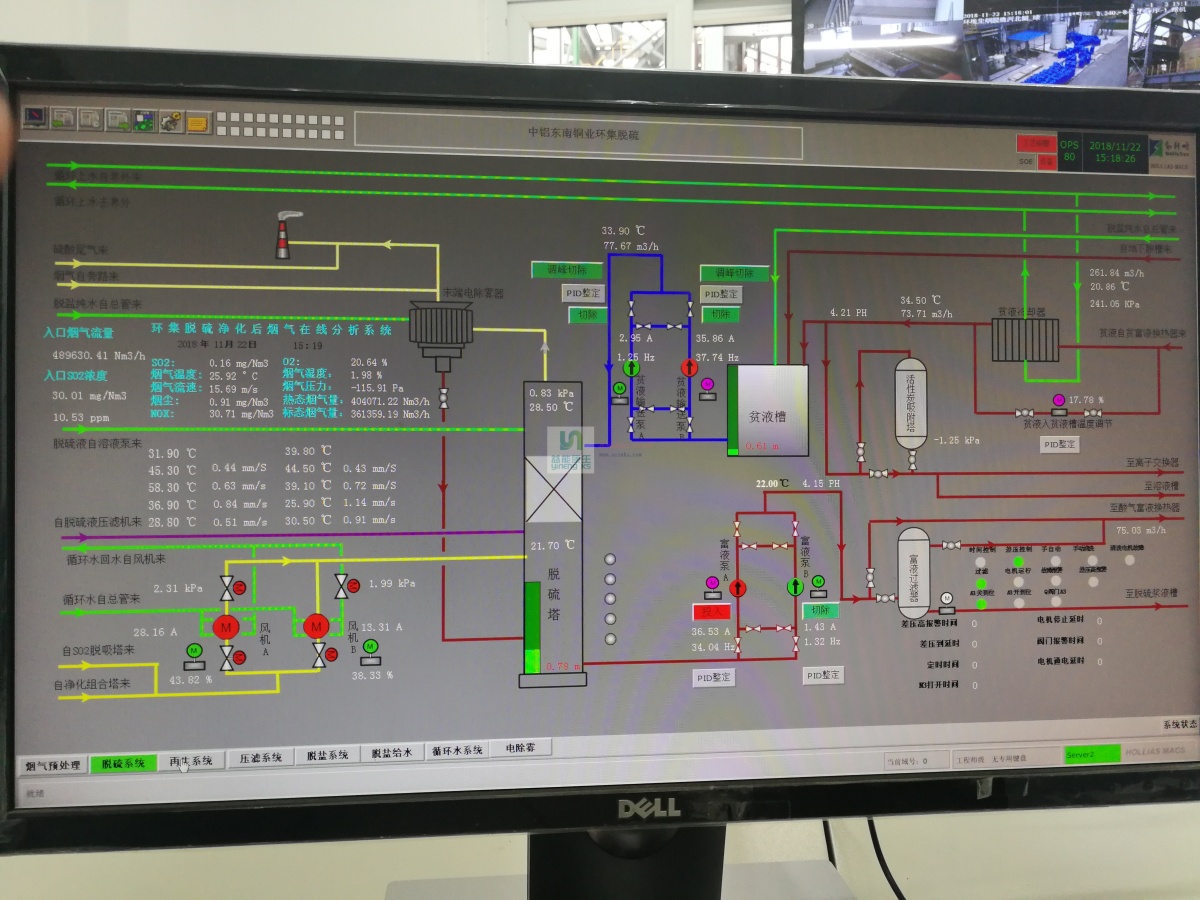Switch to the 电除雾 tab

[x=521, y=747]
